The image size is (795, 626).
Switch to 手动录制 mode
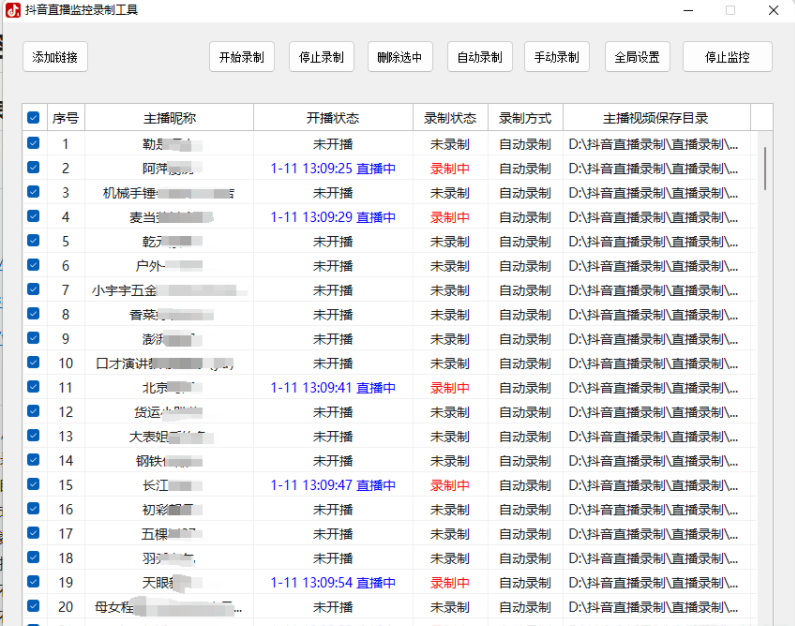click(556, 57)
